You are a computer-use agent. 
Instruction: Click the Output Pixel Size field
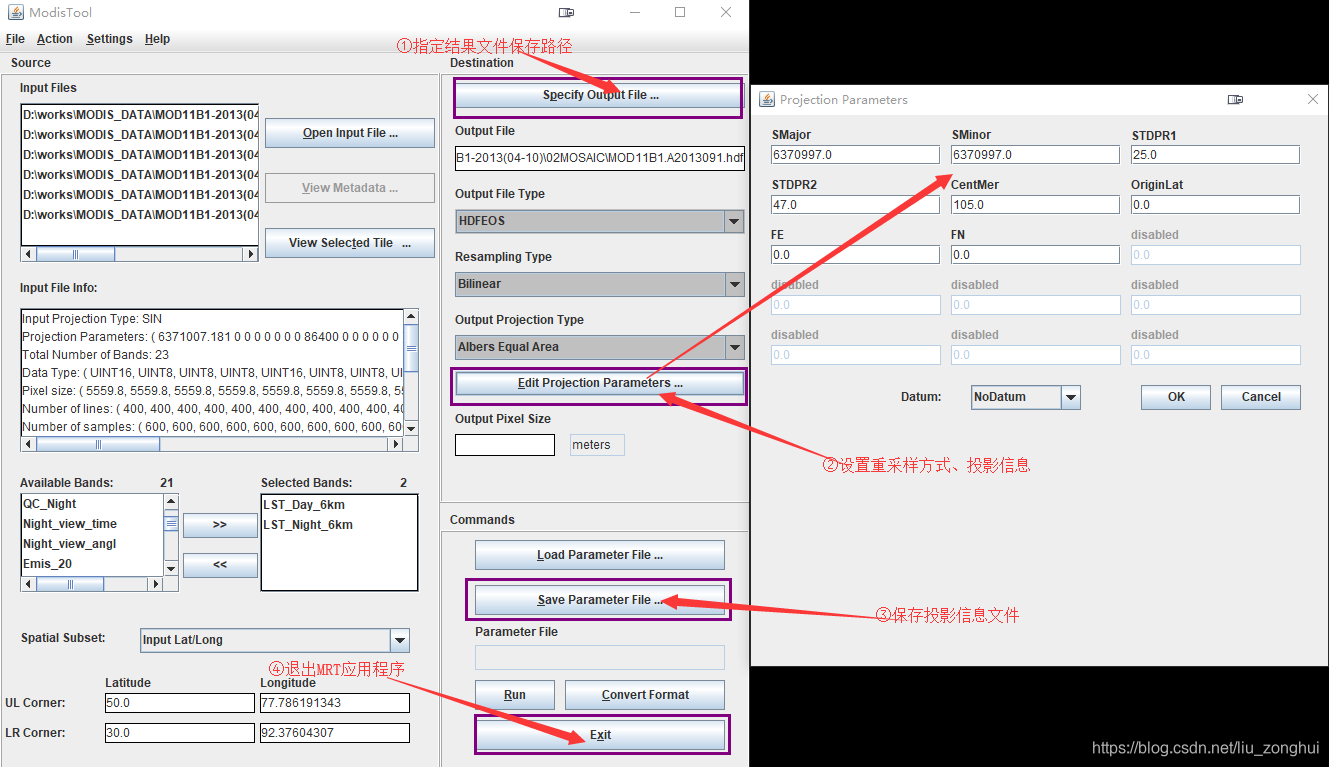(x=505, y=445)
